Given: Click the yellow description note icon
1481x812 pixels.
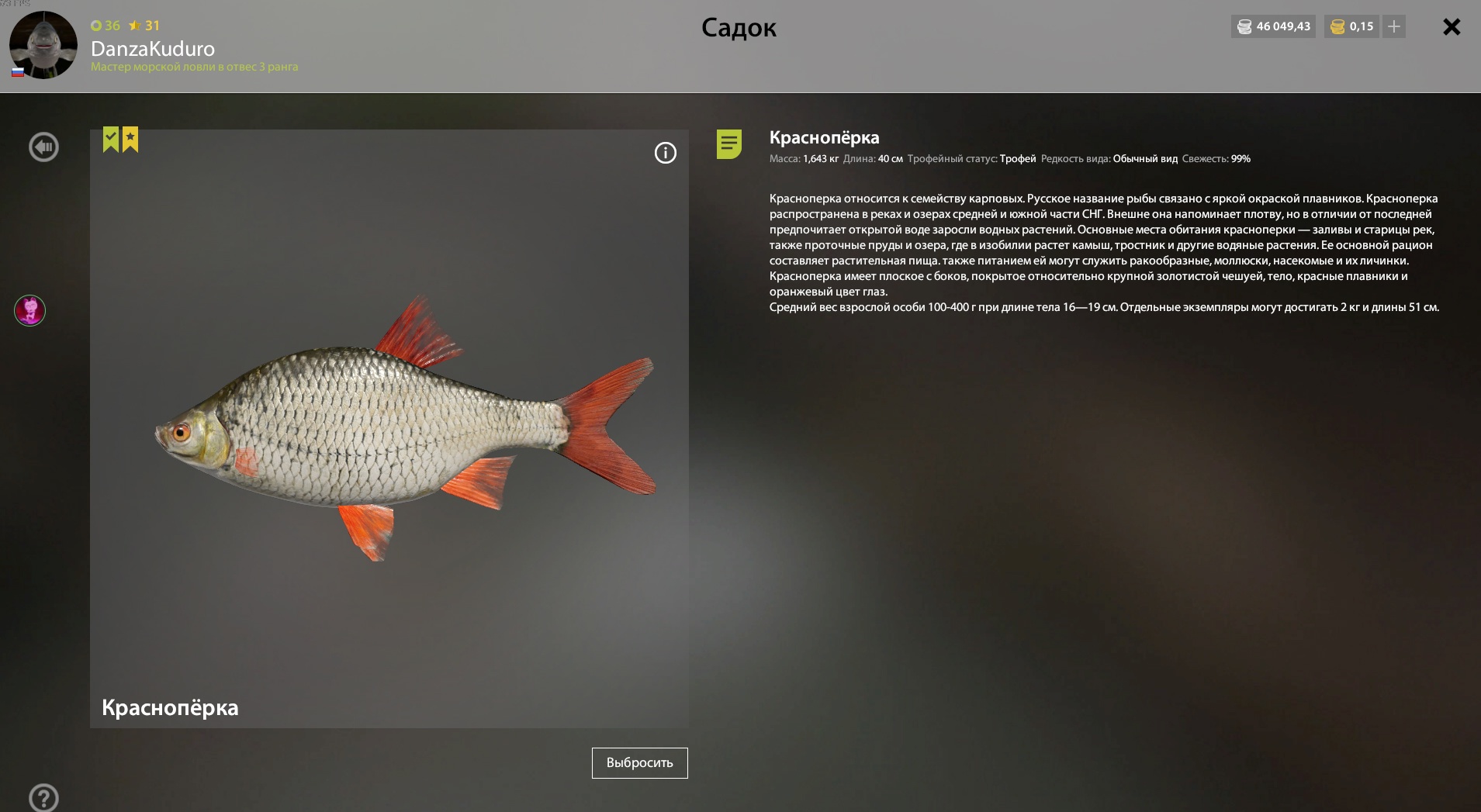Looking at the screenshot, I should tap(729, 143).
